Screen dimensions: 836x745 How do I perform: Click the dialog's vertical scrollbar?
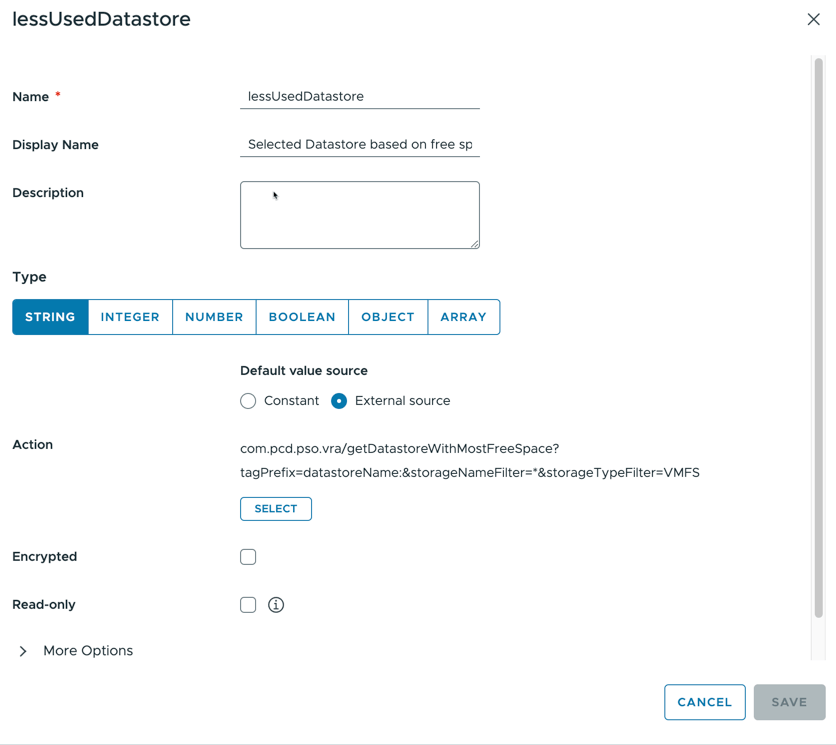click(x=818, y=338)
